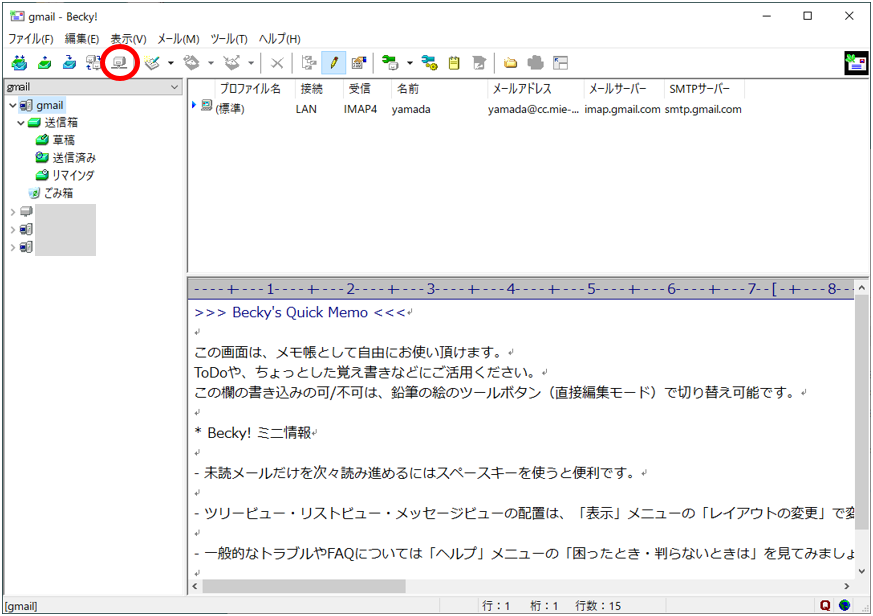Click the blue receive mail tray icon
The height and width of the screenshot is (616, 873).
point(69,62)
